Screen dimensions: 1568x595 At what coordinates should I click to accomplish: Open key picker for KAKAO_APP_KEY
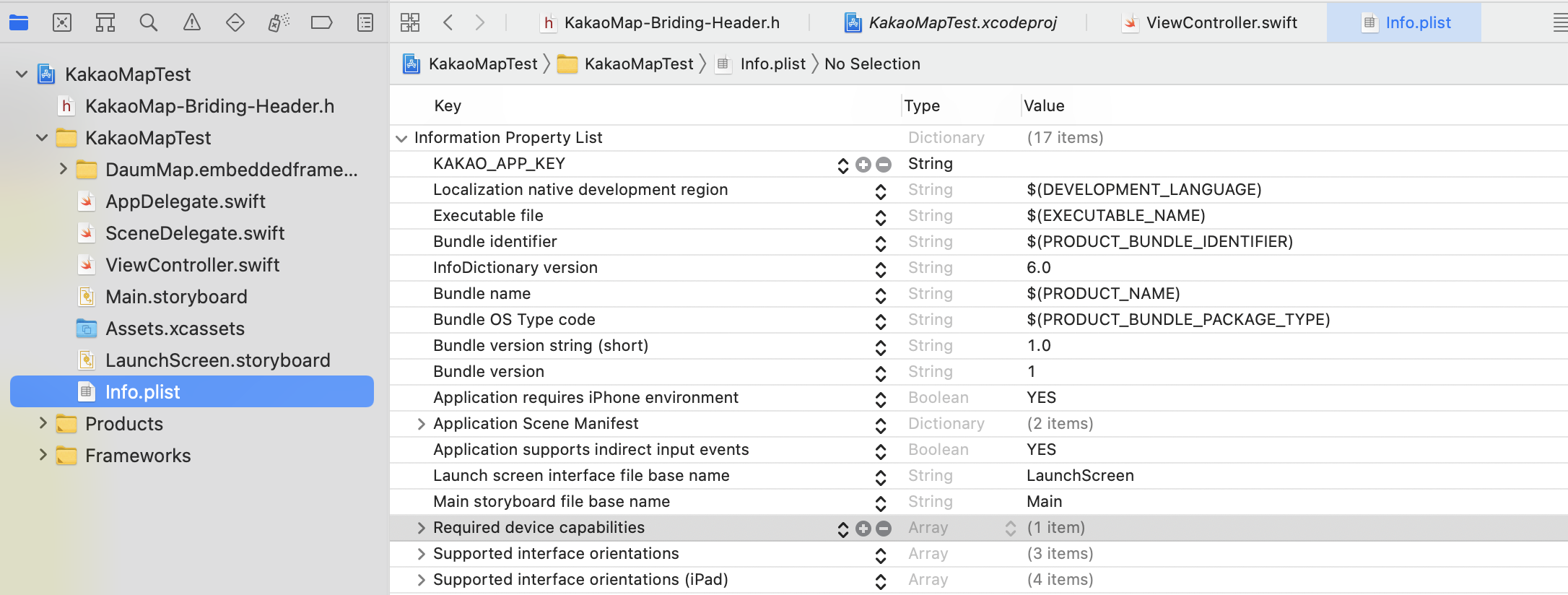tap(842, 165)
